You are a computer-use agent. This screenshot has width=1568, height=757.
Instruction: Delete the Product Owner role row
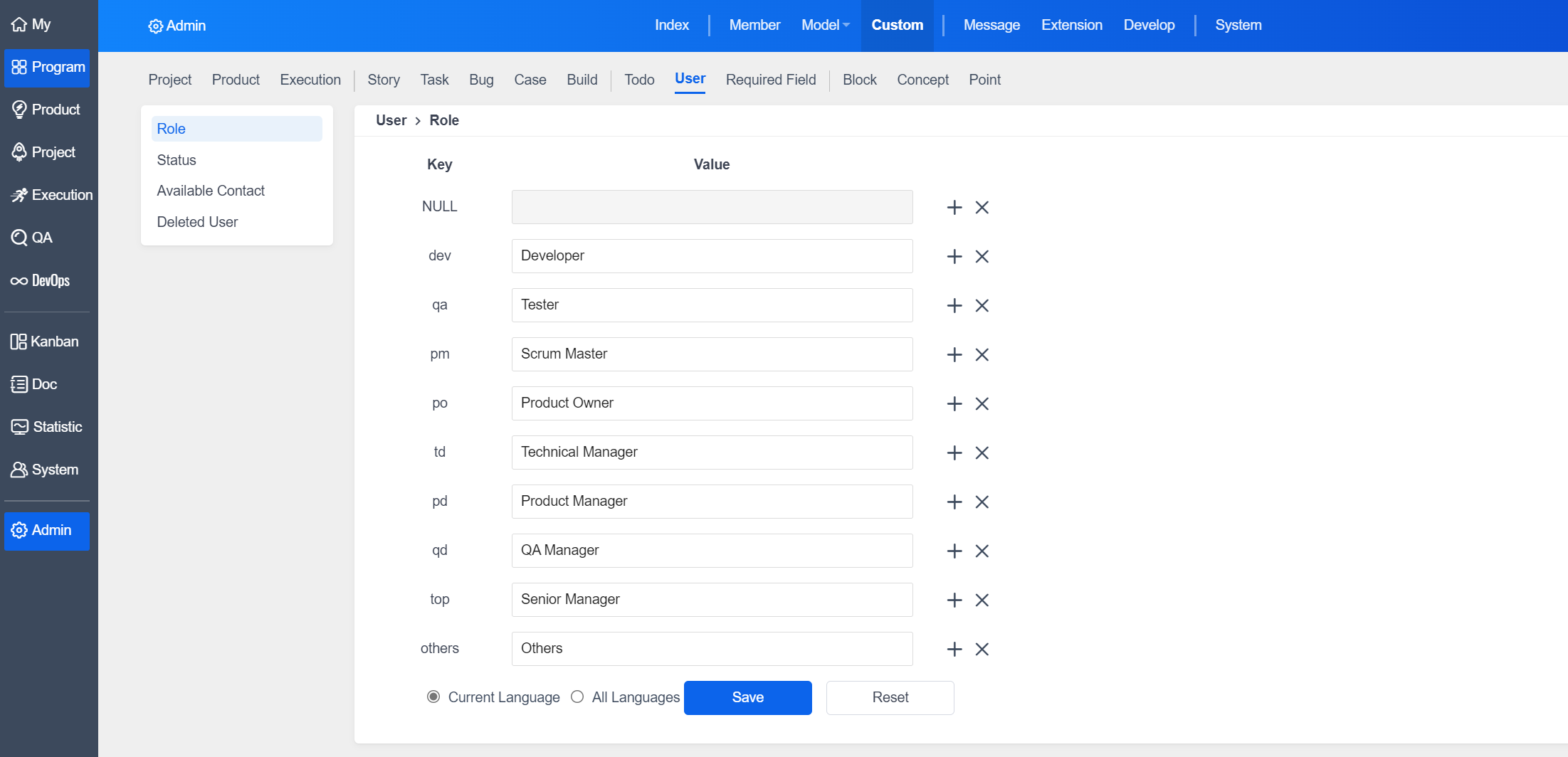[982, 403]
